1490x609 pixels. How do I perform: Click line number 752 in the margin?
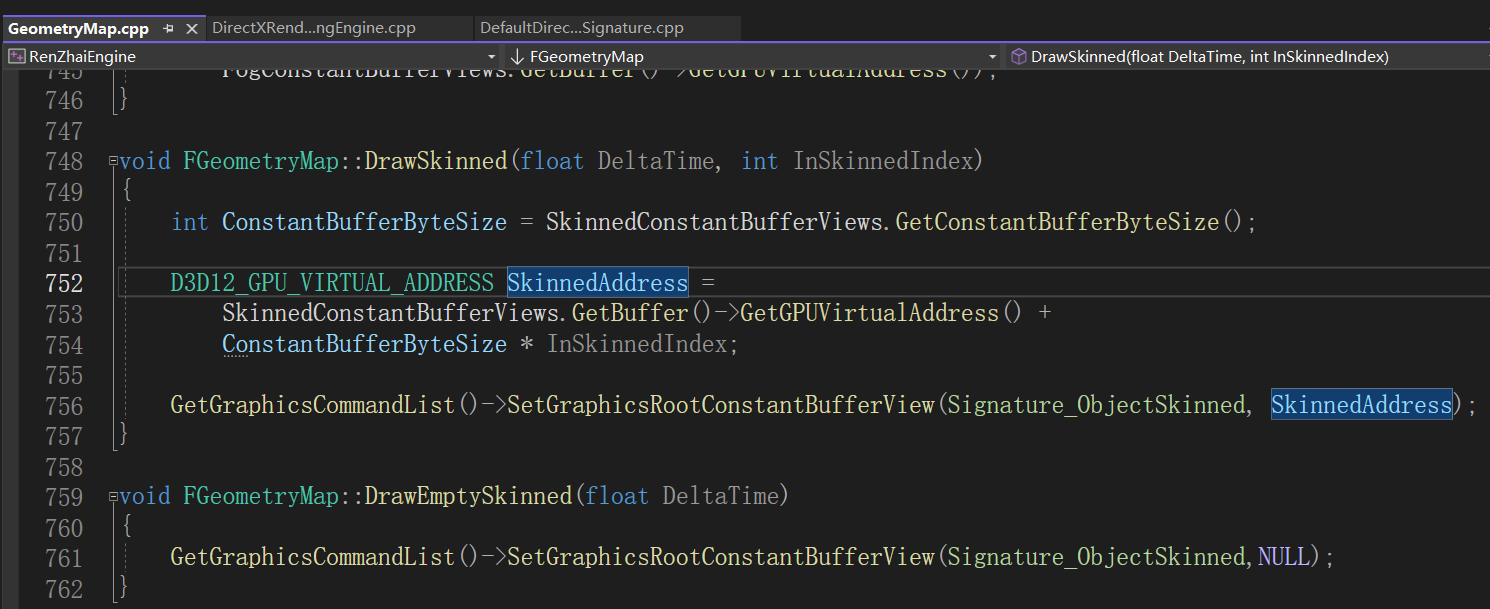[x=65, y=283]
